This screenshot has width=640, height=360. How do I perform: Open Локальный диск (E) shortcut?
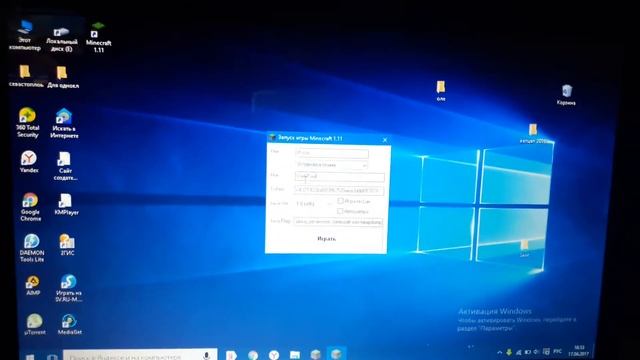tap(62, 39)
